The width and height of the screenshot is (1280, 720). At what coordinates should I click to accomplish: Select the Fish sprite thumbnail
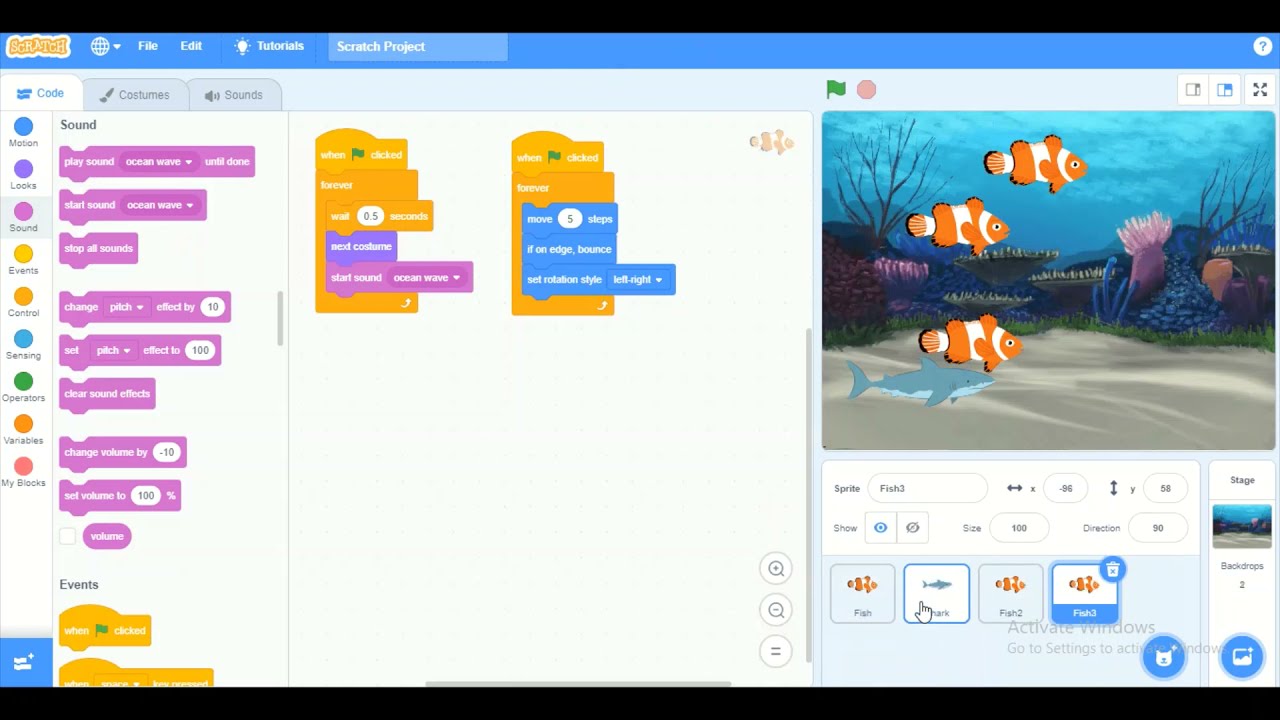point(862,593)
